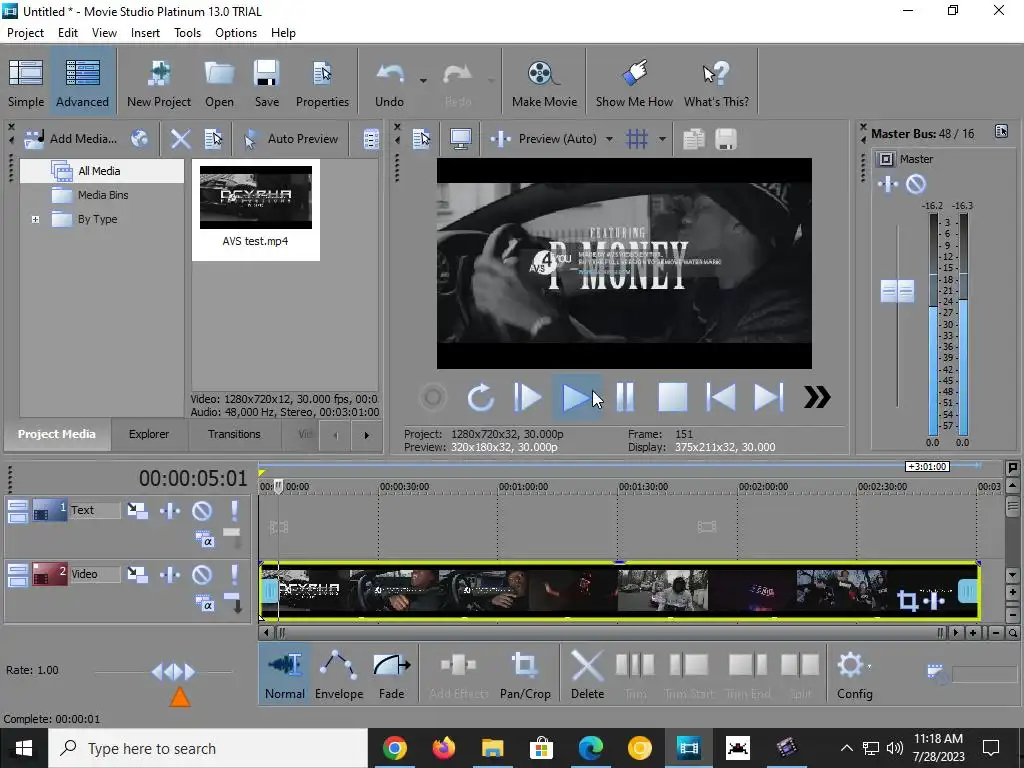Open project Properties

[x=322, y=82]
